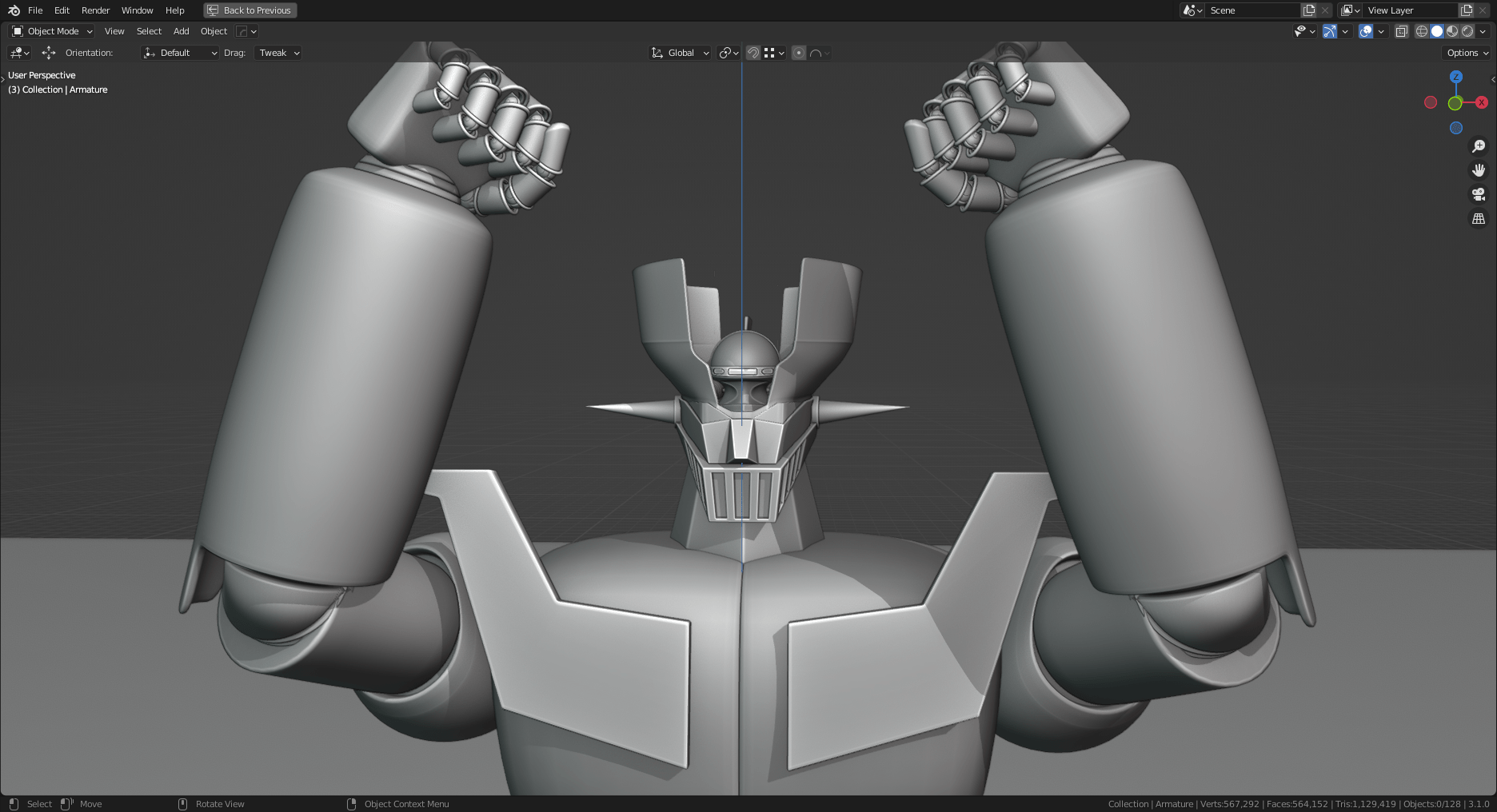Switch to wireframe viewport shading
The image size is (1497, 812).
(x=1422, y=31)
